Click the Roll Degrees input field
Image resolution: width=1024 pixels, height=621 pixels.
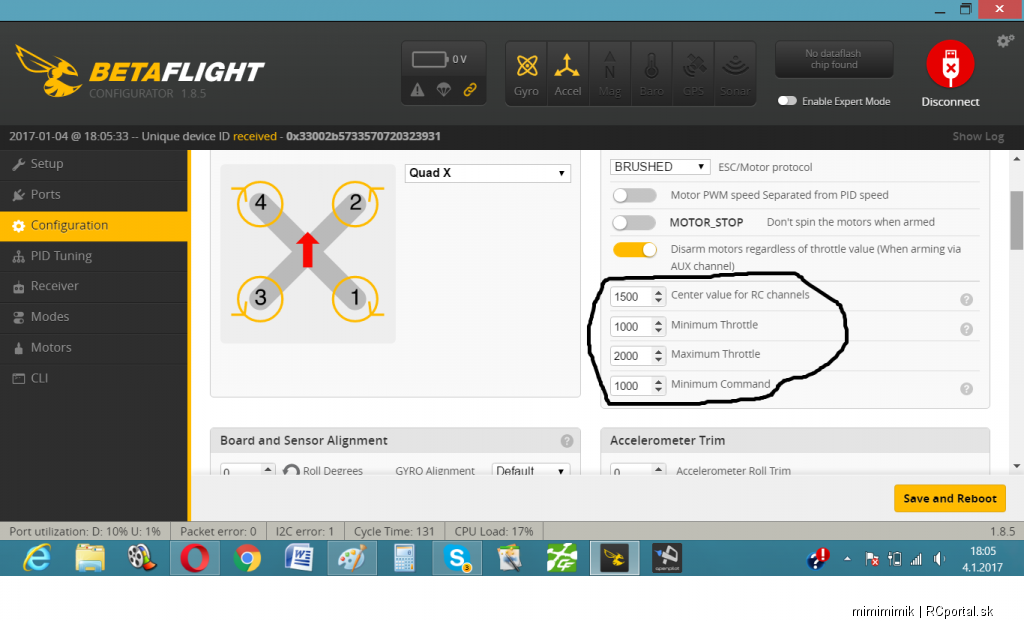coord(248,470)
